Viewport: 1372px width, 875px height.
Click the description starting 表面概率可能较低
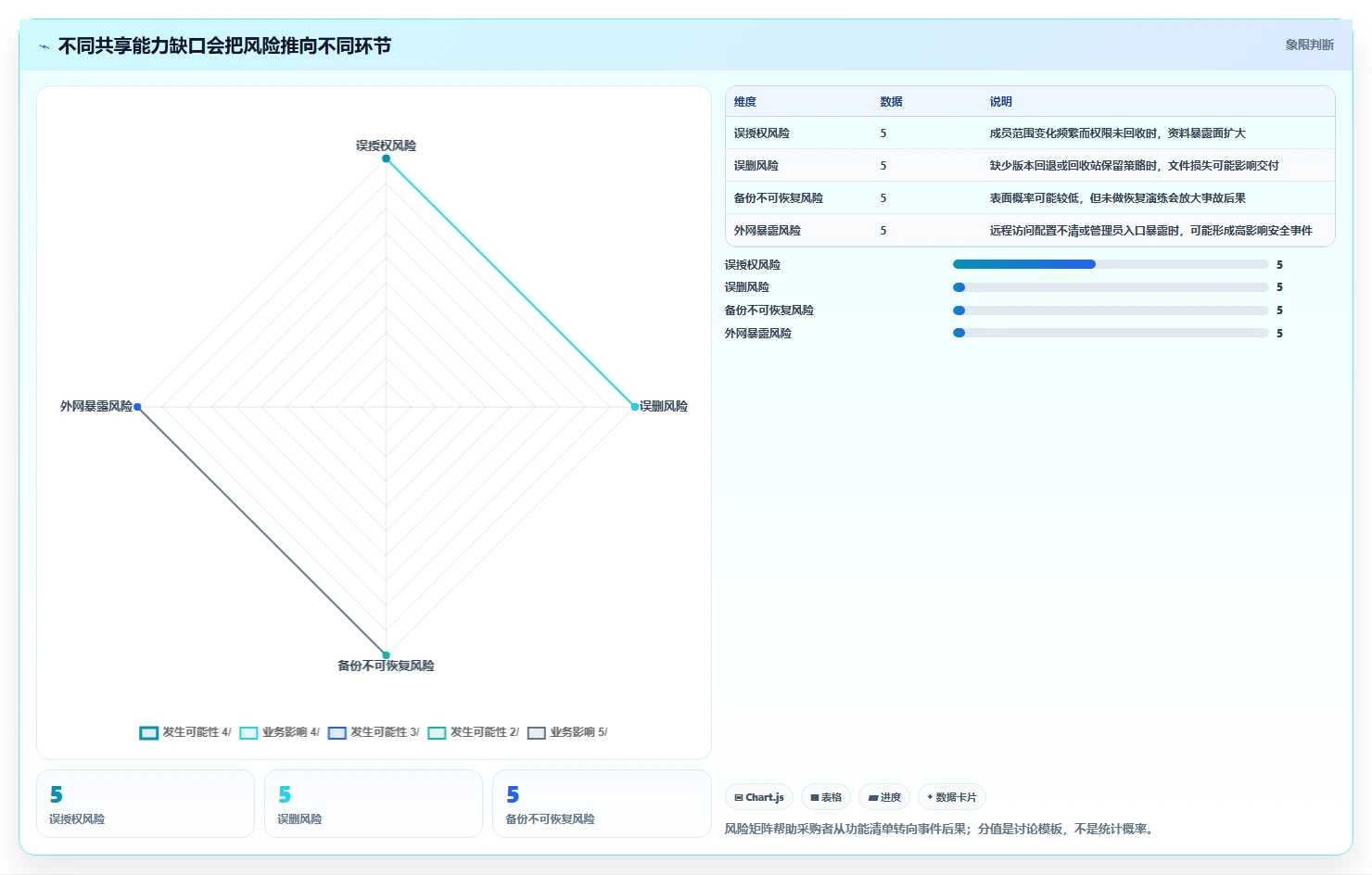[x=1117, y=198]
